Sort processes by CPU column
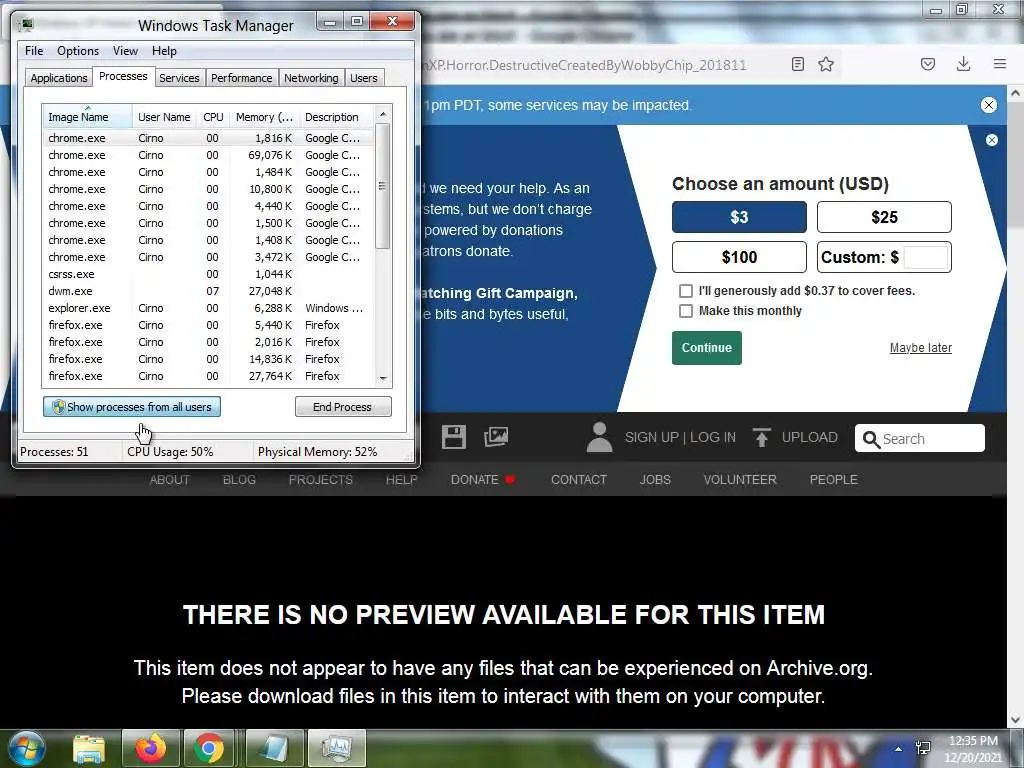The height and width of the screenshot is (768, 1024). tap(213, 117)
